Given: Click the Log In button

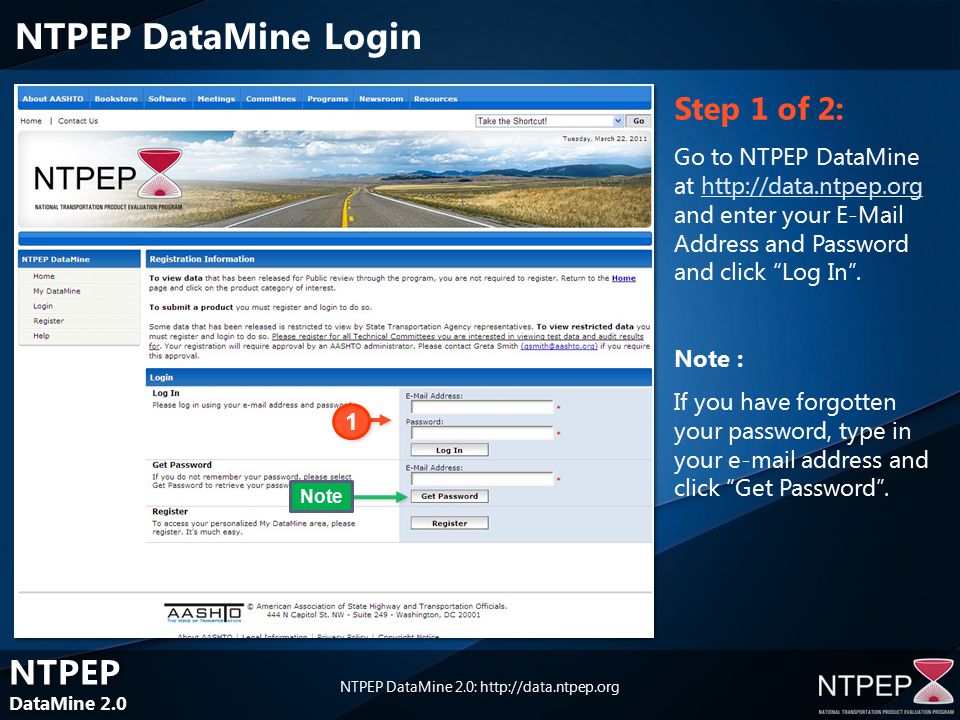Looking at the screenshot, I should pos(449,450).
